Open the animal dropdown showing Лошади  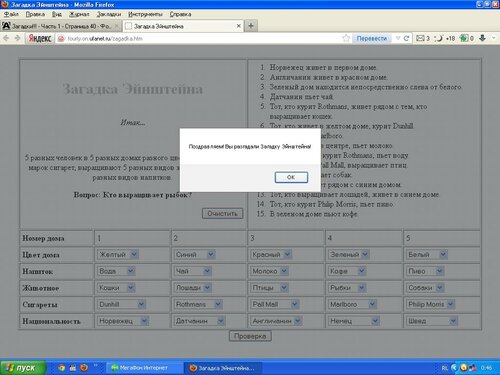coord(193,288)
